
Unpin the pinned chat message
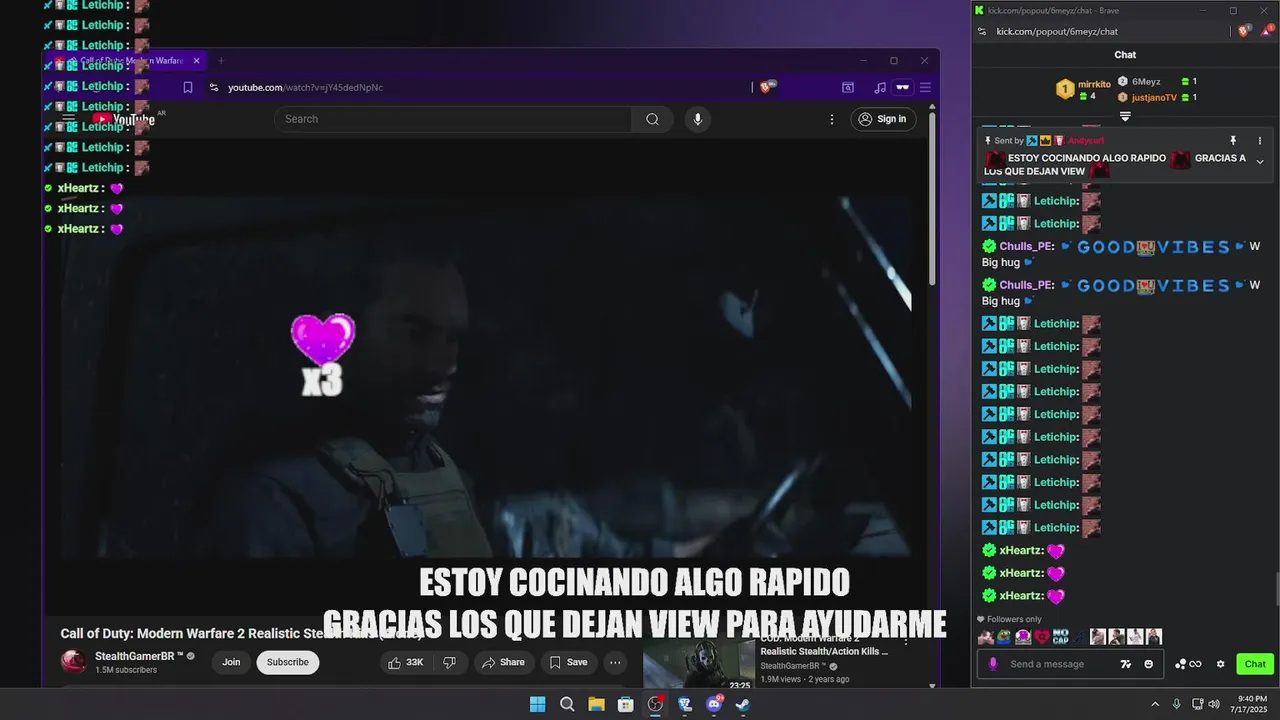pos(1233,141)
